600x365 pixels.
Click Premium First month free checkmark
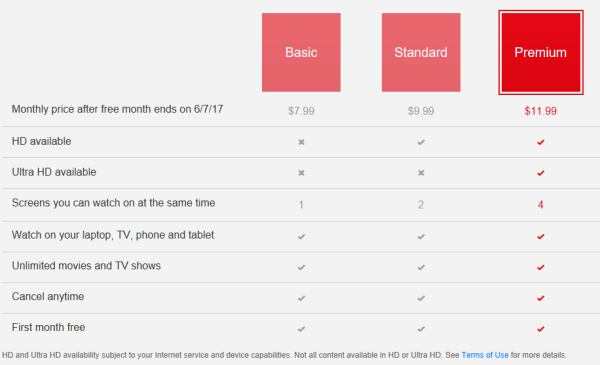point(541,329)
